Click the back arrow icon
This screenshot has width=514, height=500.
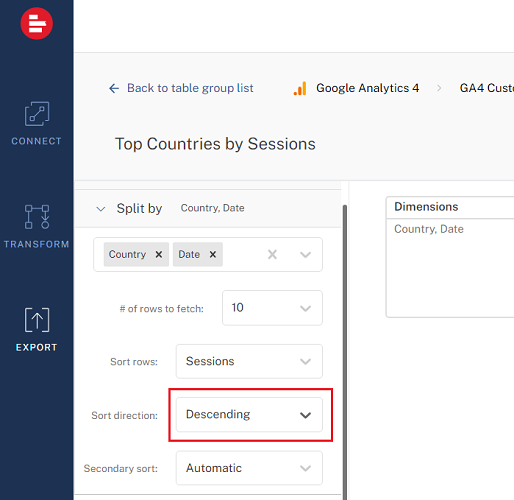point(114,88)
